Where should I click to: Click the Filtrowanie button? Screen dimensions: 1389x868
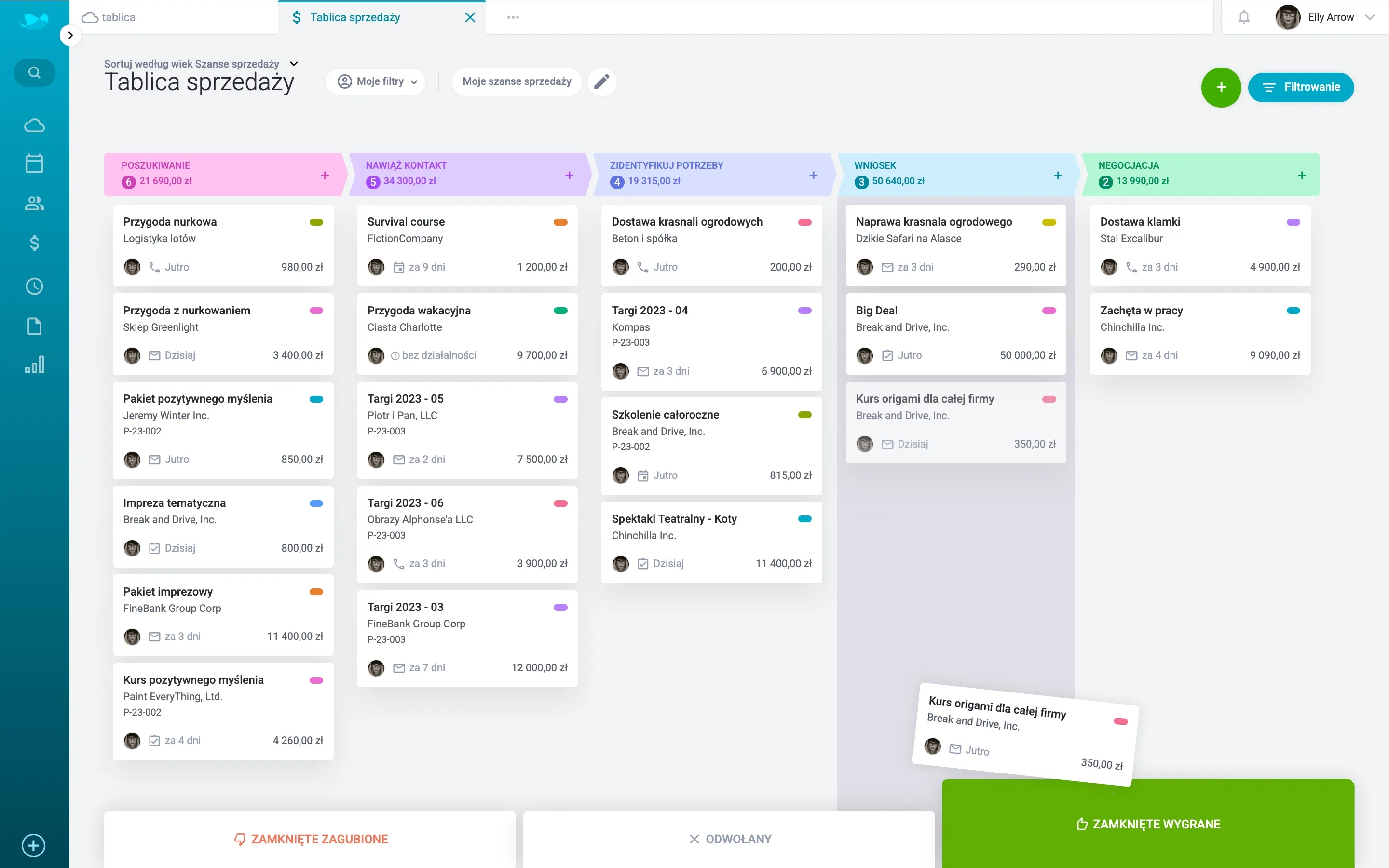point(1301,87)
